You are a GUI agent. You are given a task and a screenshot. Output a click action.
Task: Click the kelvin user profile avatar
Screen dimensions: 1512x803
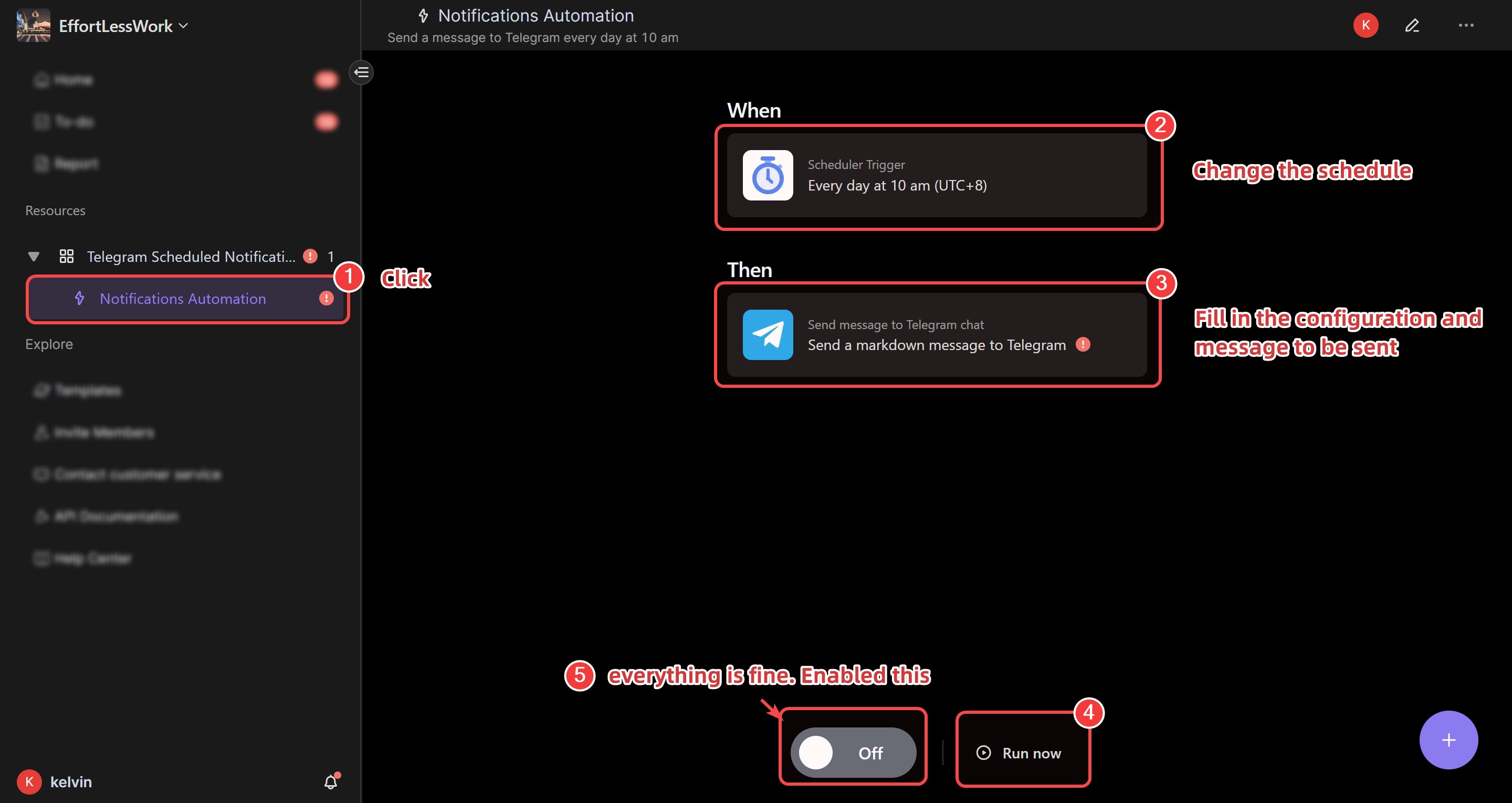28,781
